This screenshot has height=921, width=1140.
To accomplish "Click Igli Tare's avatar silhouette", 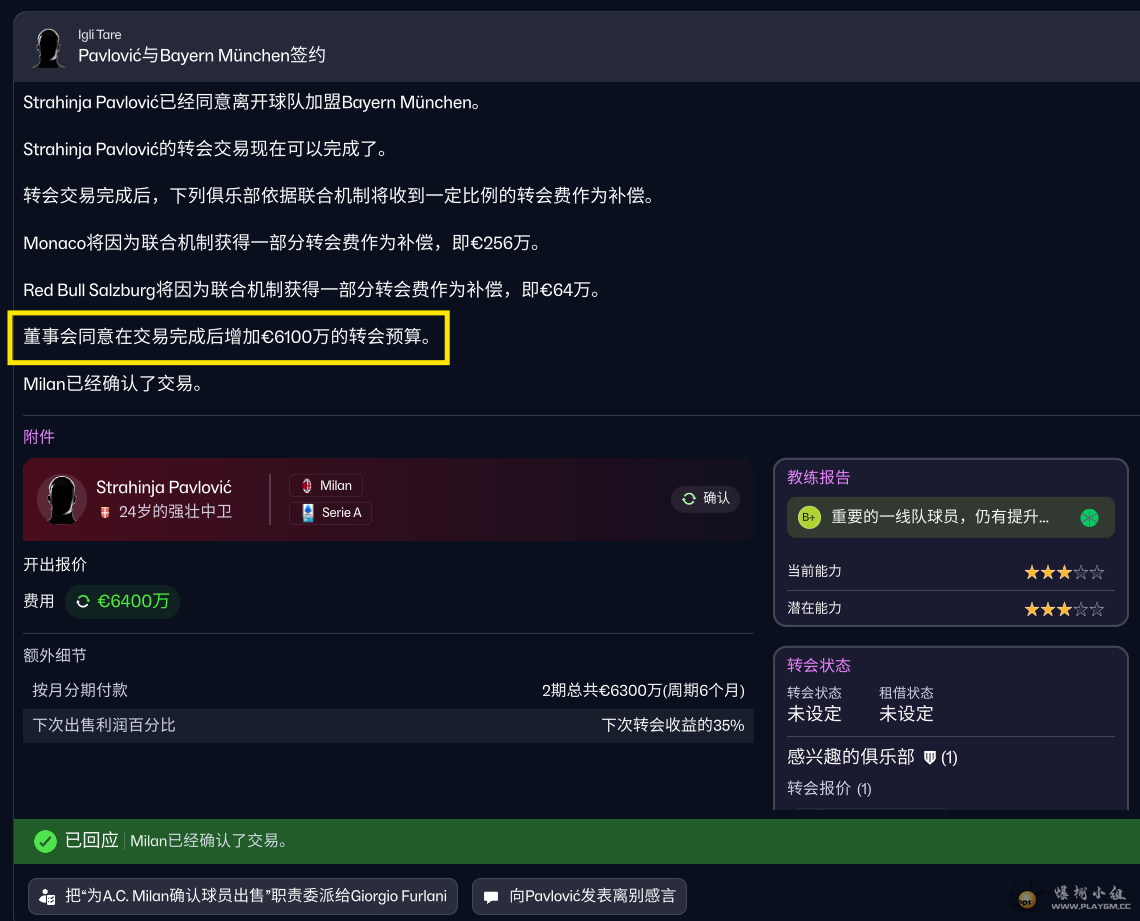I will [49, 48].
